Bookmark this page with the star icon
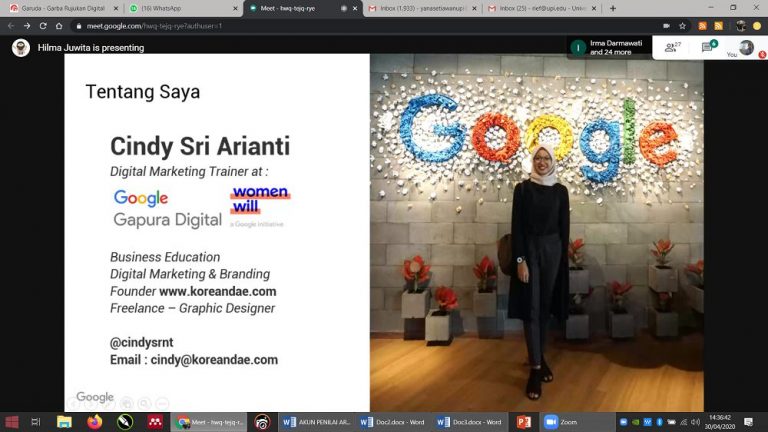 [682, 26]
